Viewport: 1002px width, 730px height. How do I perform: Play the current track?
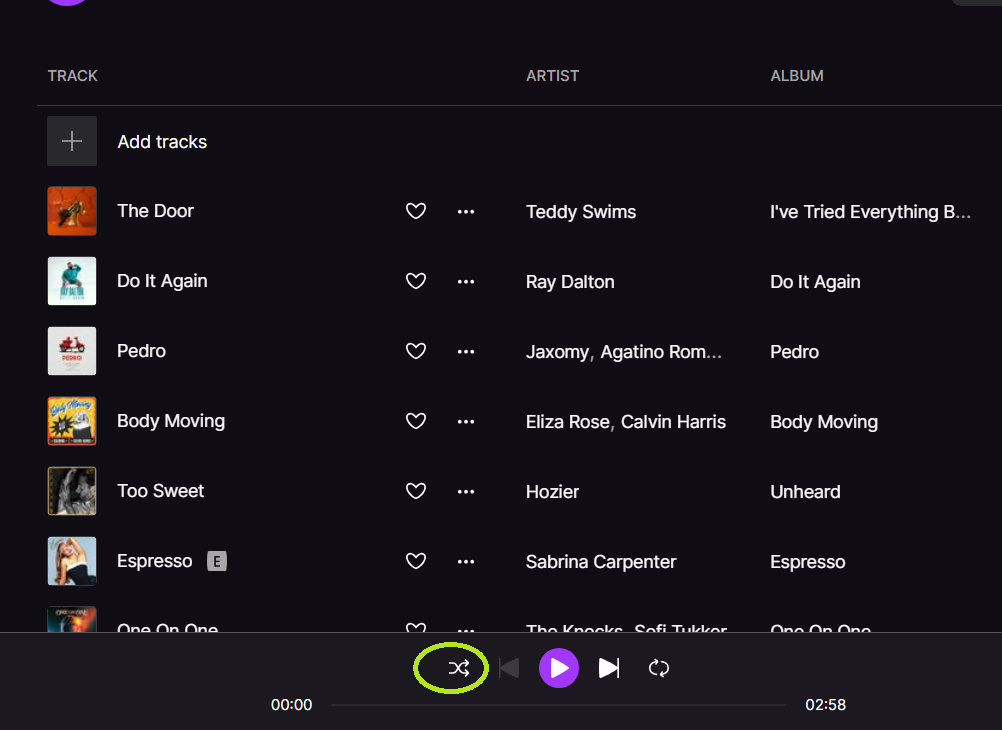559,668
